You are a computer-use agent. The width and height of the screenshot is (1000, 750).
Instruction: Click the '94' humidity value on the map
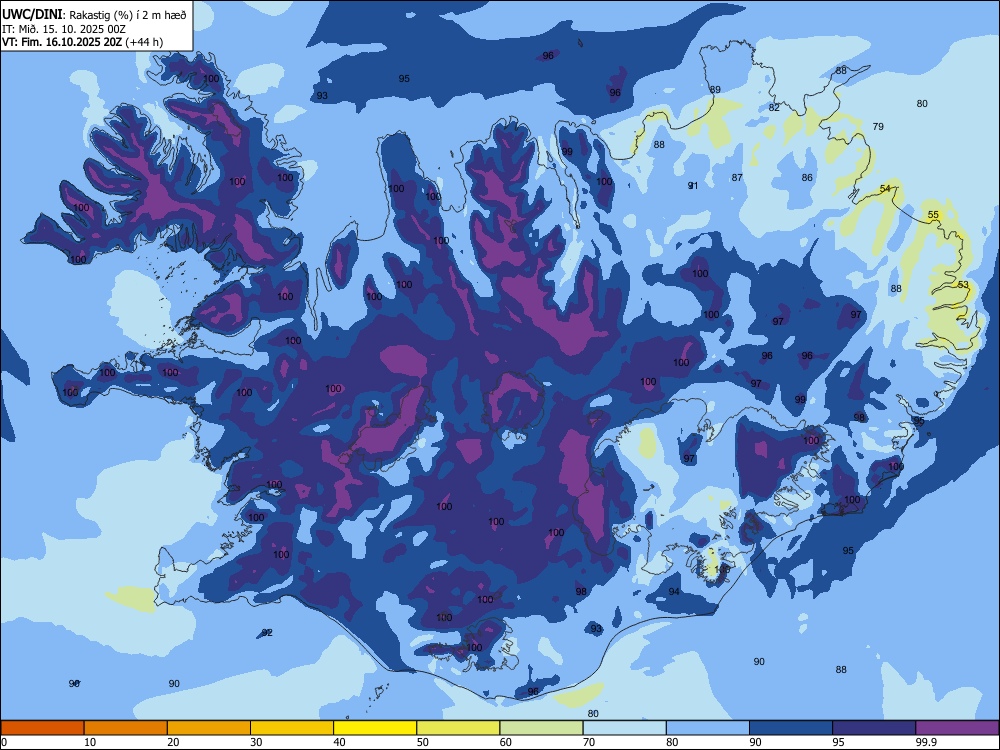coord(674,592)
